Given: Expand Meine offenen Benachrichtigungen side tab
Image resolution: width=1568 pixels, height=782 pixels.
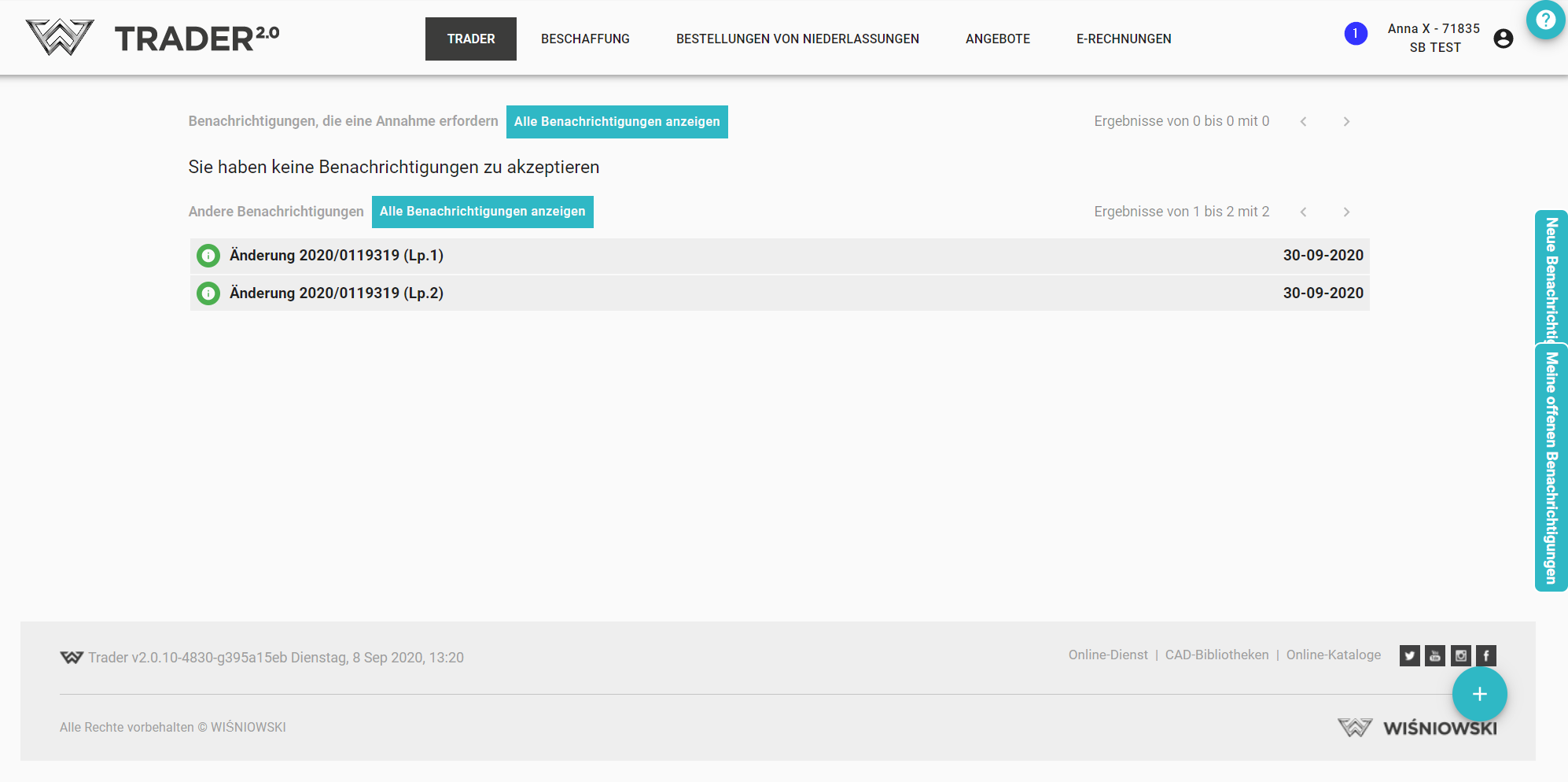Looking at the screenshot, I should [1551, 468].
